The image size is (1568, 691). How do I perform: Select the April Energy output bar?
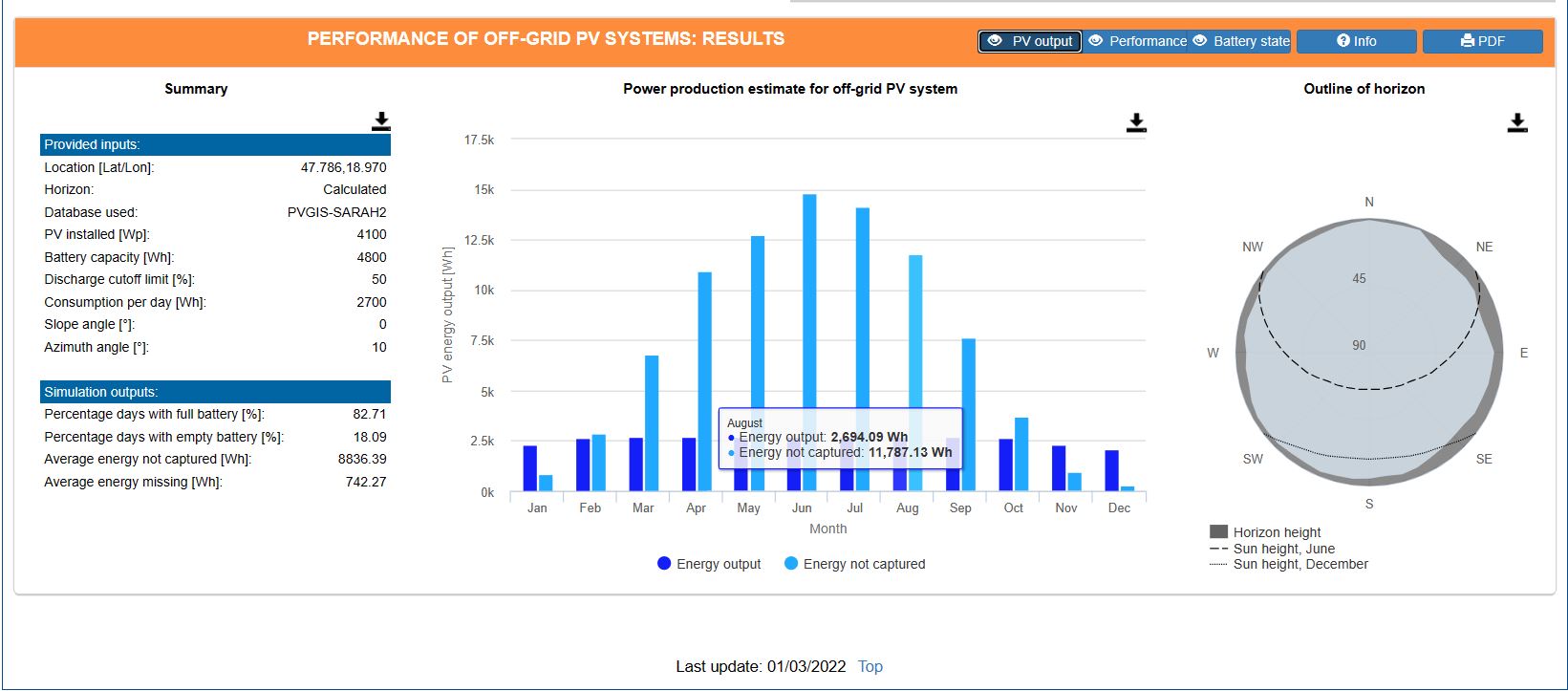coord(689,465)
